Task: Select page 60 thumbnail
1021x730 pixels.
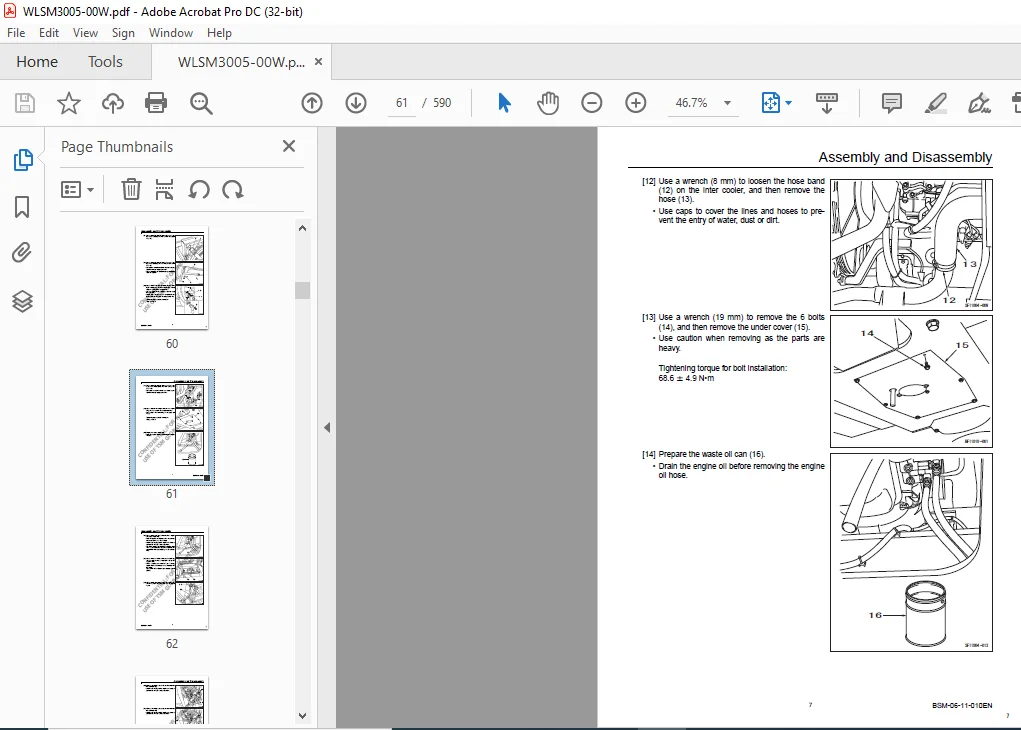Action: [x=172, y=277]
